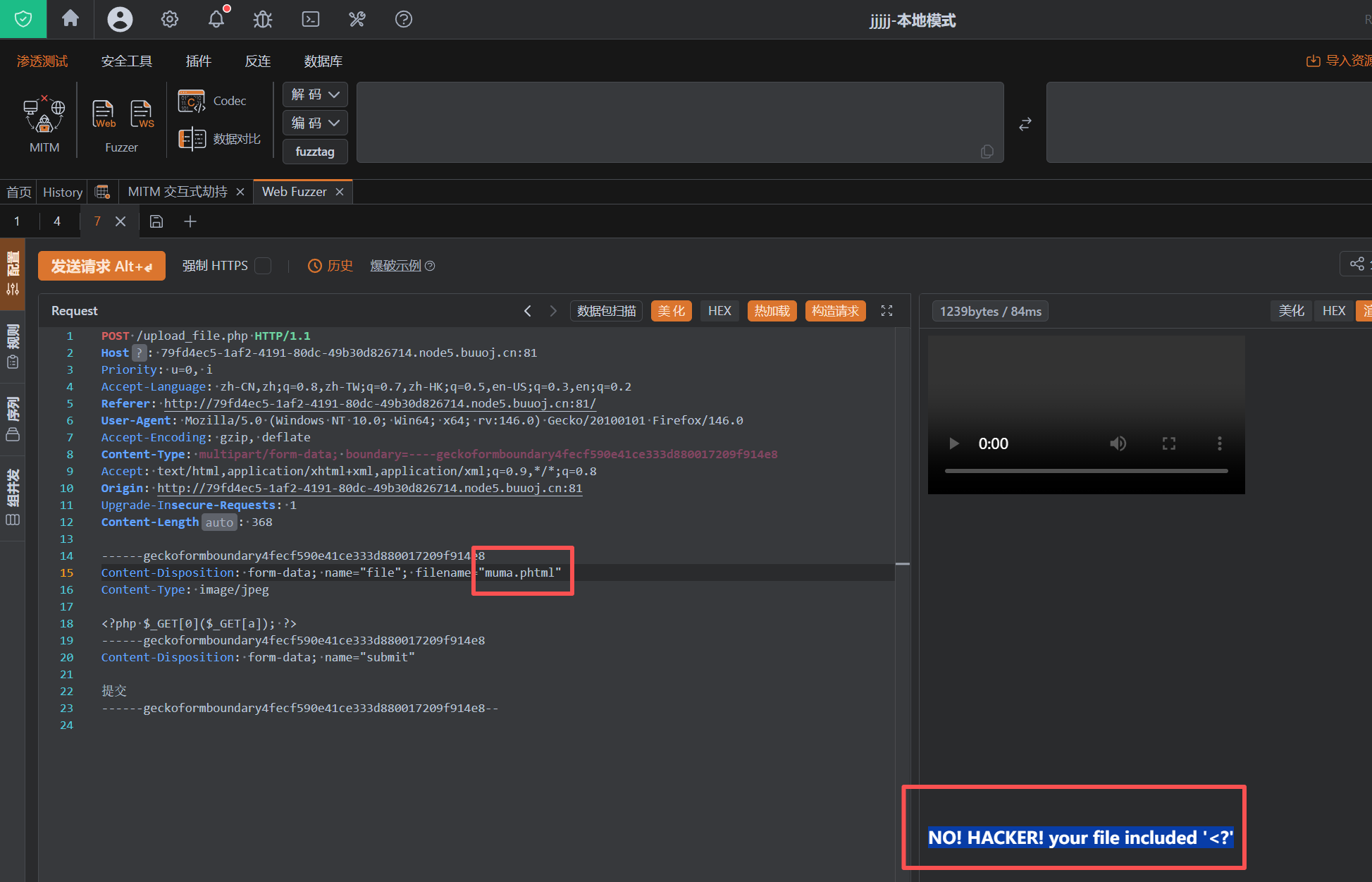This screenshot has height=882, width=1372.
Task: Toggle the 强制 HTTPS checkbox
Action: click(x=263, y=266)
